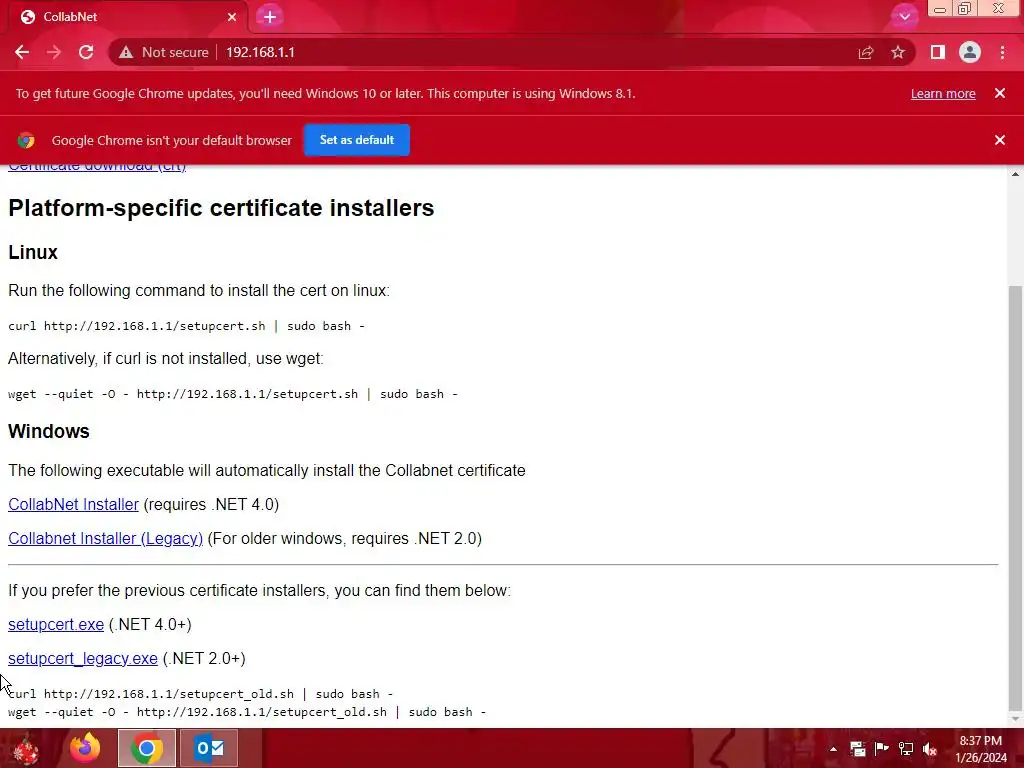
Task: Click the address bar showing 192.168.1.1
Action: [260, 52]
